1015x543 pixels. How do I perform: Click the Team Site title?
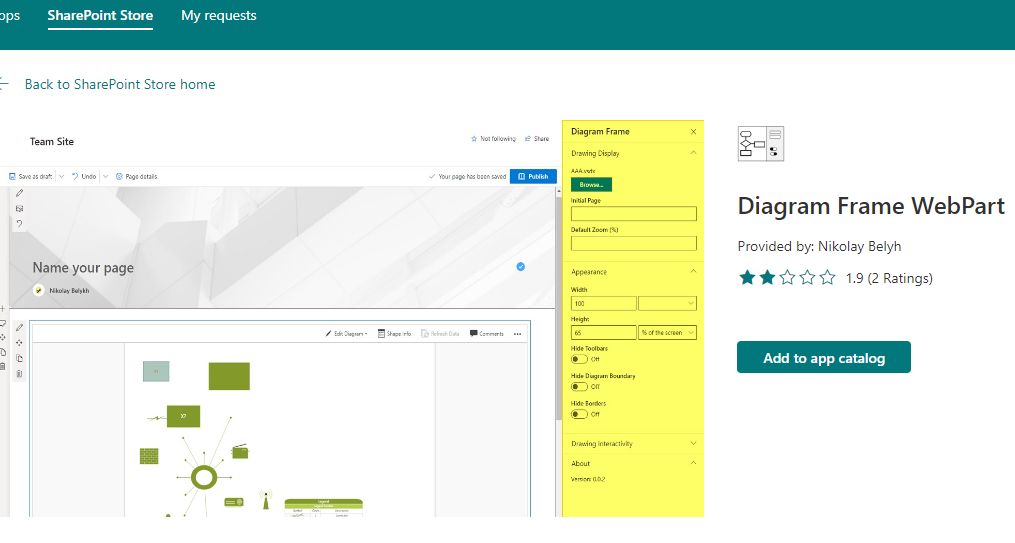click(52, 142)
